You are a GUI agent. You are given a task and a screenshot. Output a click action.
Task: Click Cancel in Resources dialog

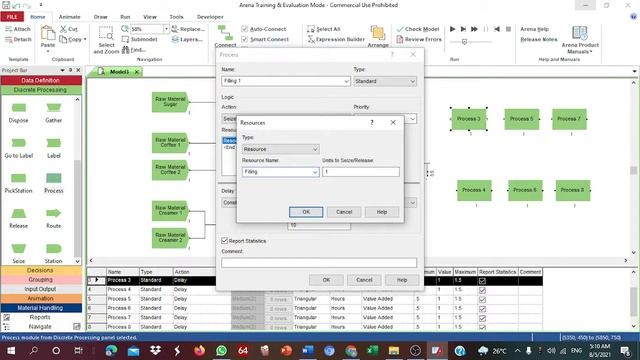pos(344,212)
